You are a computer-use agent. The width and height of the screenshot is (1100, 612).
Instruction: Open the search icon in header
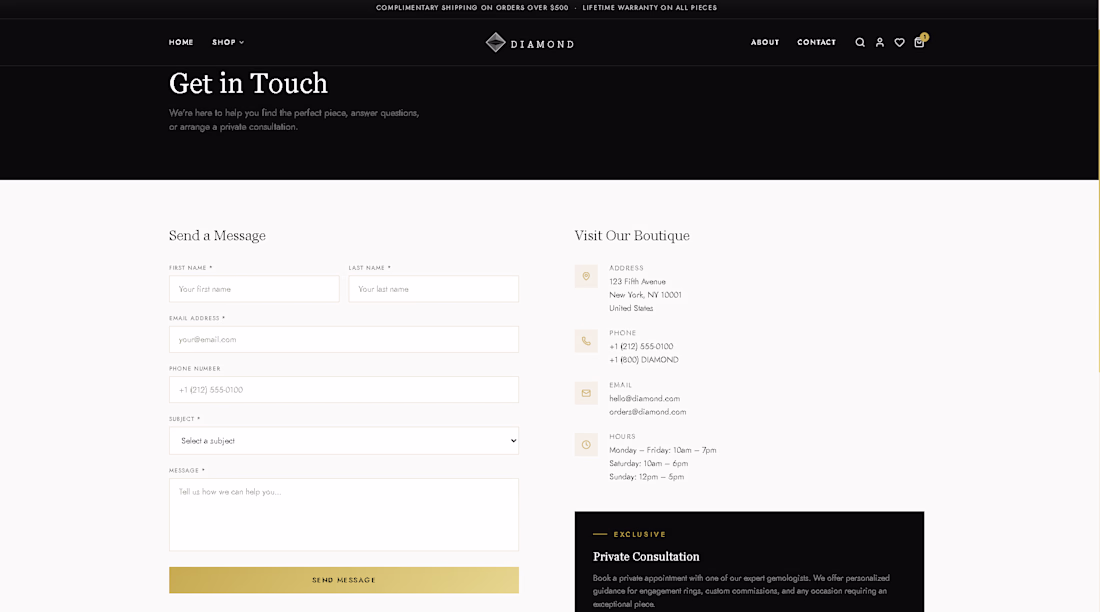(859, 43)
